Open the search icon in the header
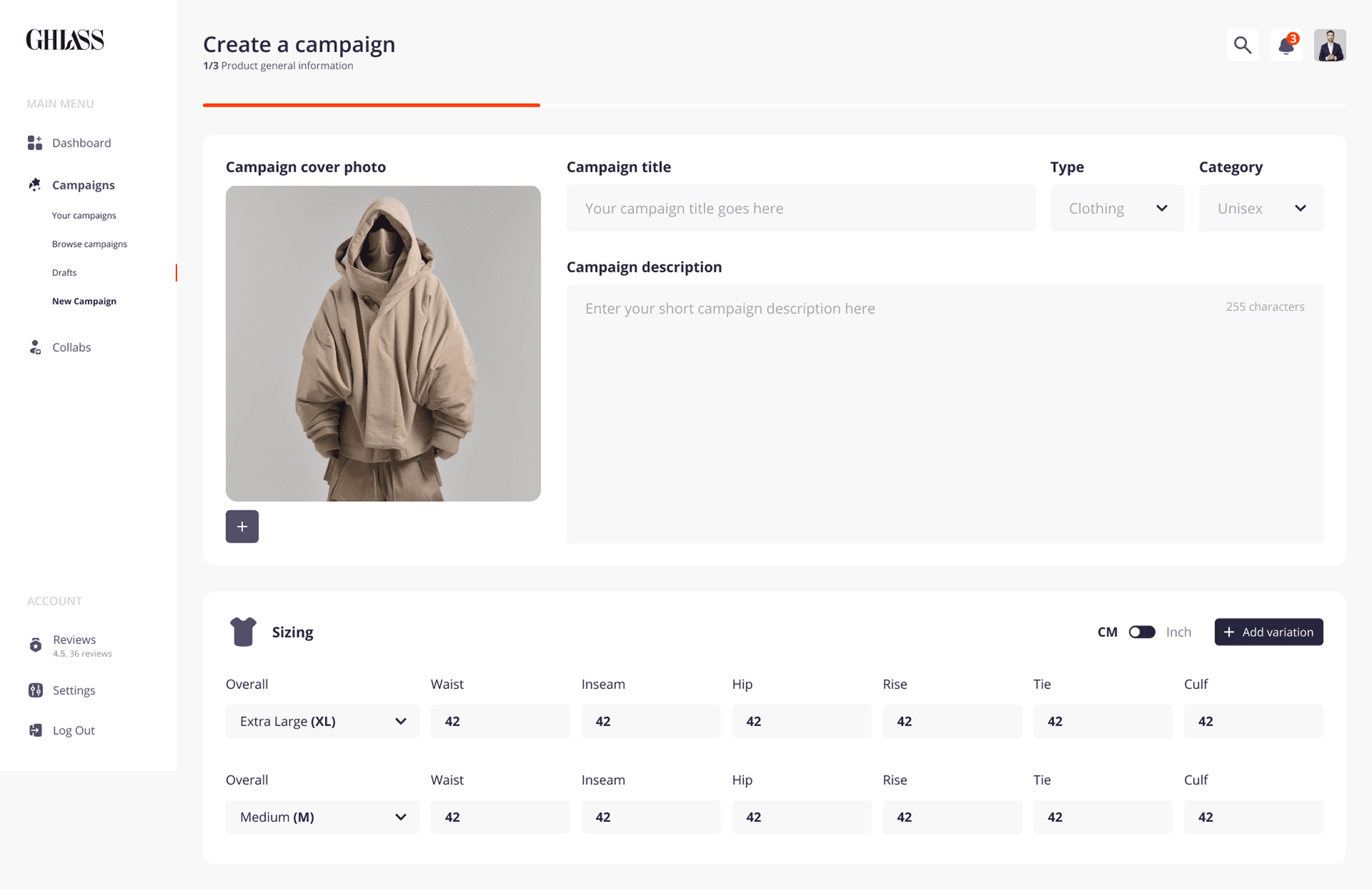 click(x=1243, y=44)
